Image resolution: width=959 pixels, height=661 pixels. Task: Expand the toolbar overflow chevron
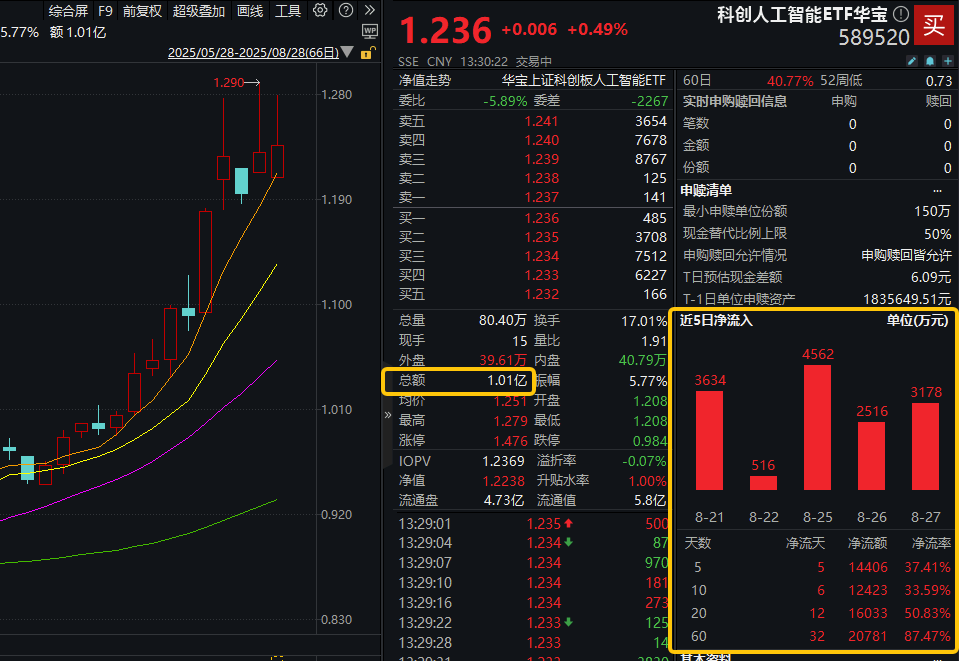tap(369, 11)
